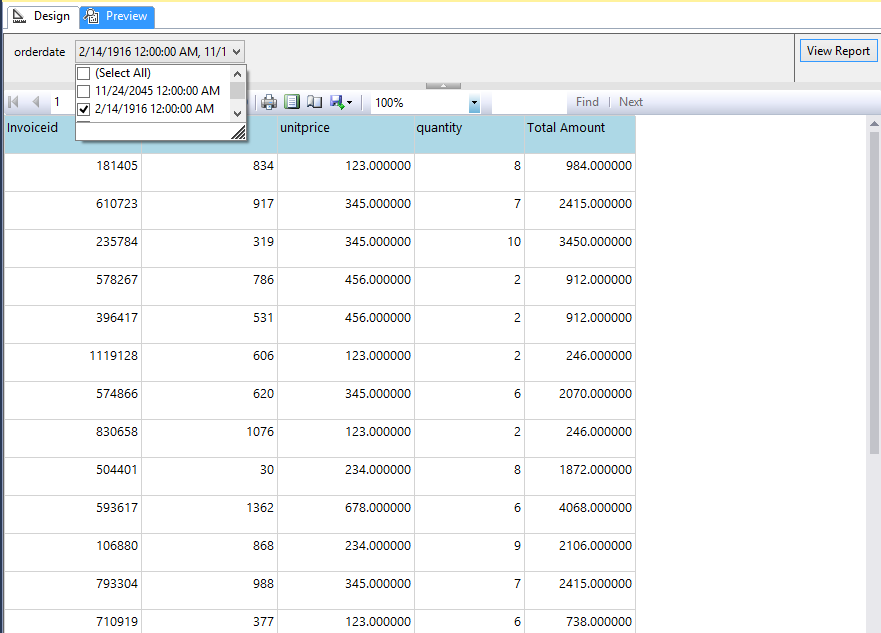This screenshot has height=633, width=881.
Task: Expand the export format dropdown arrow
Action: pyautogui.click(x=350, y=101)
